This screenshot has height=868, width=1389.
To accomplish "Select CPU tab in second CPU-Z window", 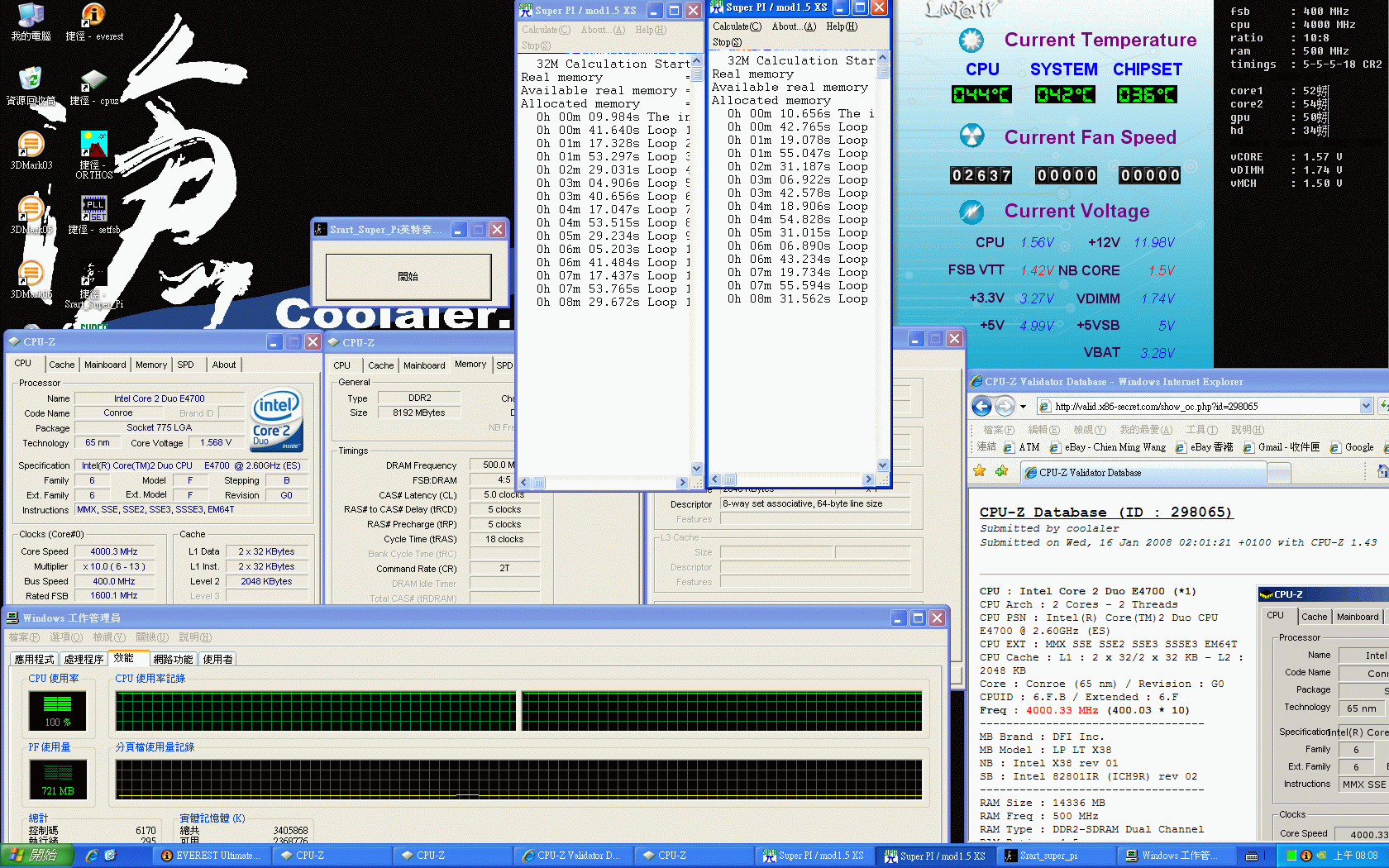I will click(341, 365).
